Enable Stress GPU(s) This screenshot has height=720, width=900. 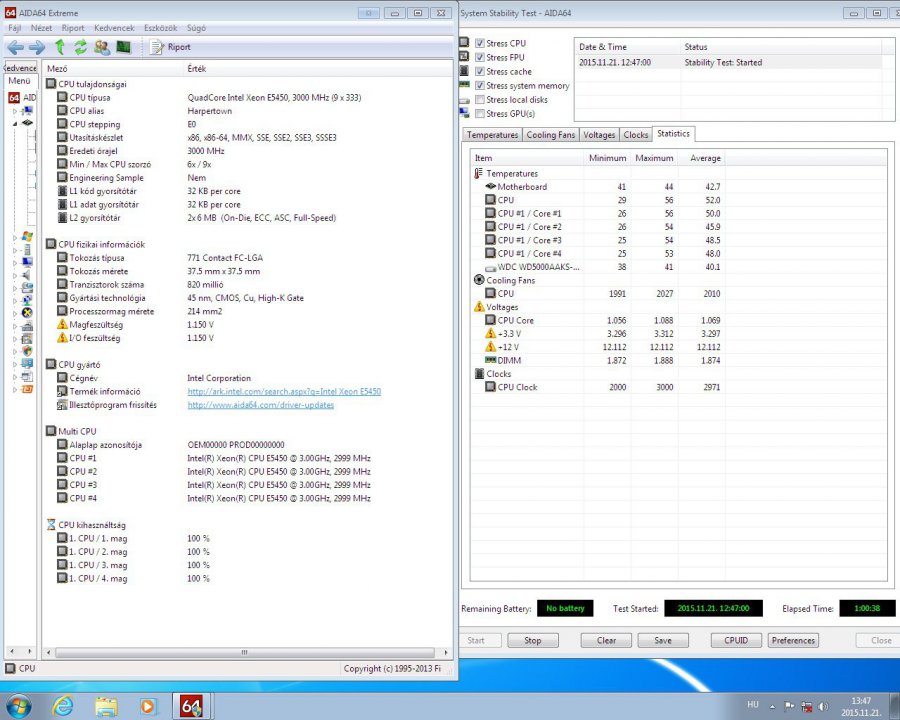click(x=480, y=113)
